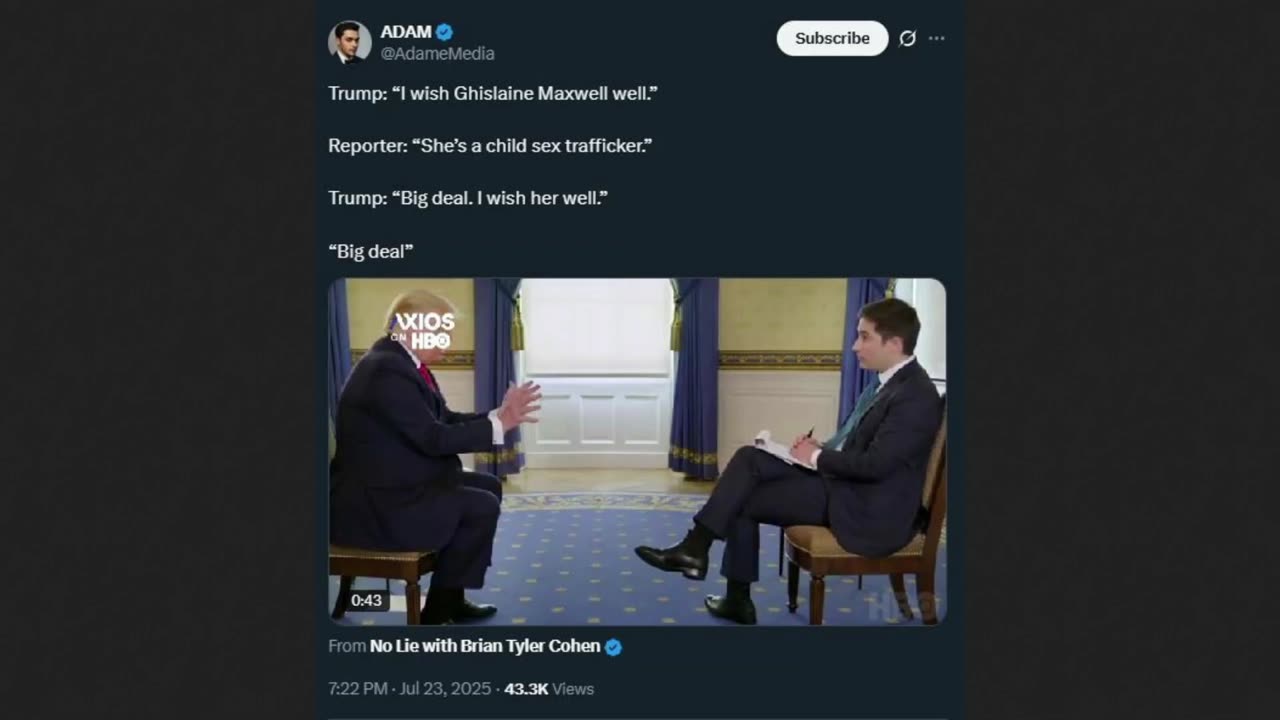This screenshot has height=720, width=1280.
Task: Click the final "Big deal" text line
Action: click(x=371, y=251)
